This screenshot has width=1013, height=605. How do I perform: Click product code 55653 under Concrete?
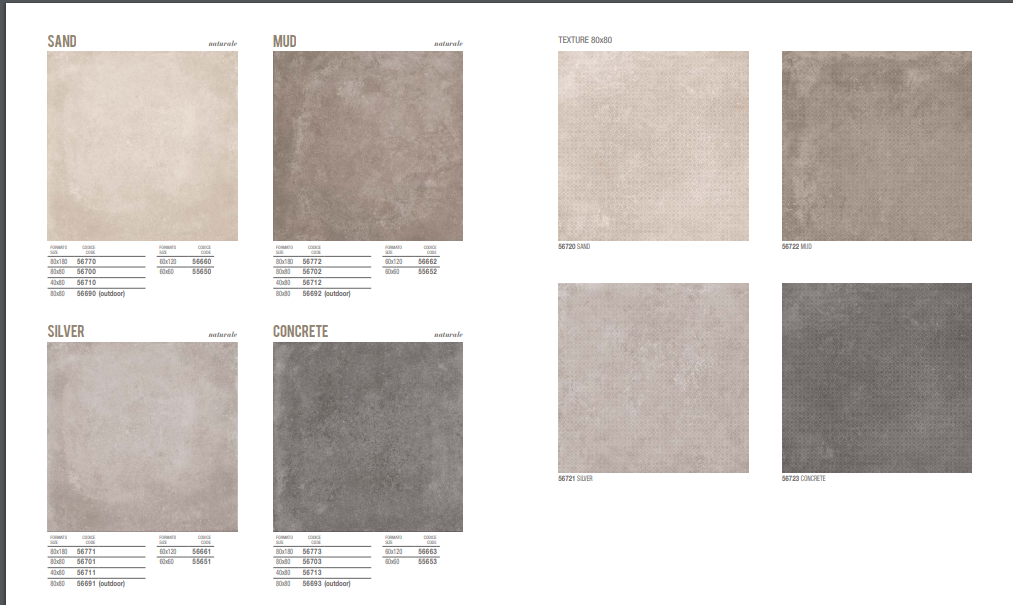[427, 561]
